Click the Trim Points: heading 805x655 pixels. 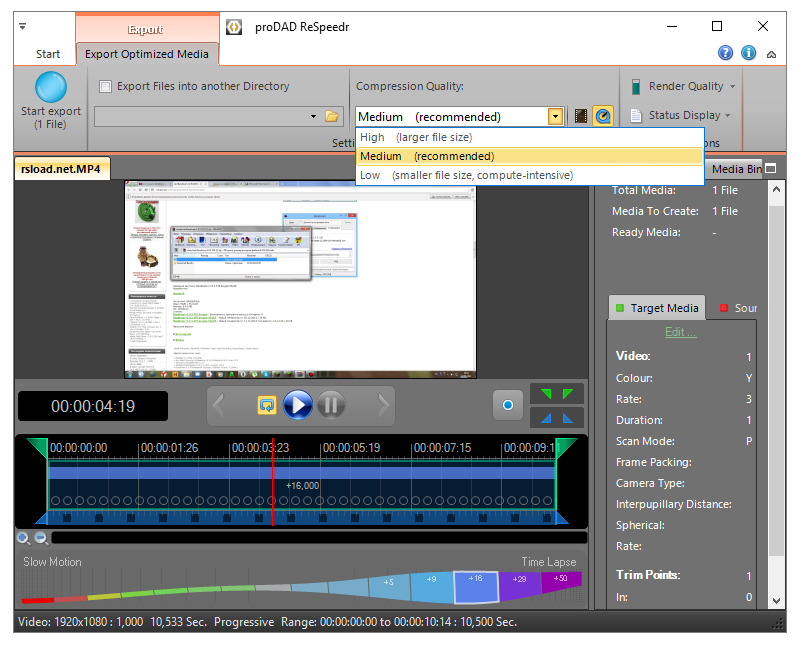tap(648, 575)
